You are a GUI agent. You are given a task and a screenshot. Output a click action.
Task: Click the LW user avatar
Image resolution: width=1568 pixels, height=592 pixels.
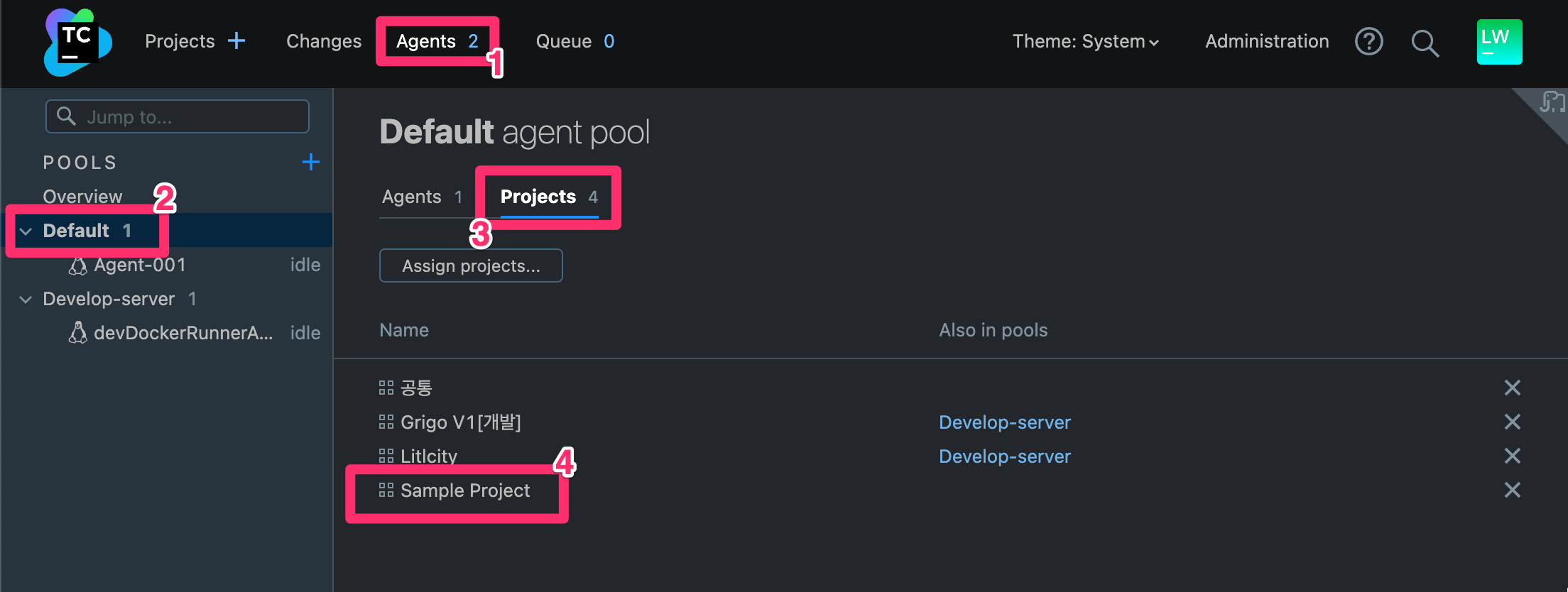point(1498,42)
